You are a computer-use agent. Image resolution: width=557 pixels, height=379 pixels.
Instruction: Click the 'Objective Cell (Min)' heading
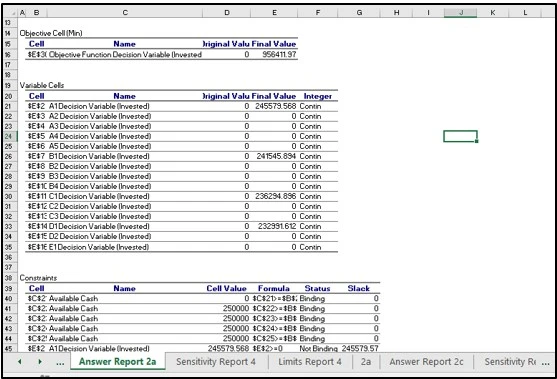click(51, 33)
